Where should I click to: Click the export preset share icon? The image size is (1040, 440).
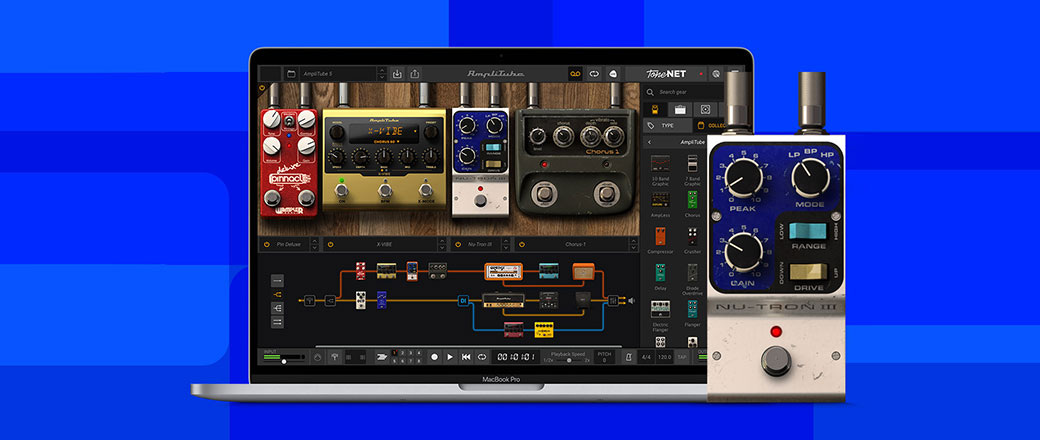tap(415, 74)
